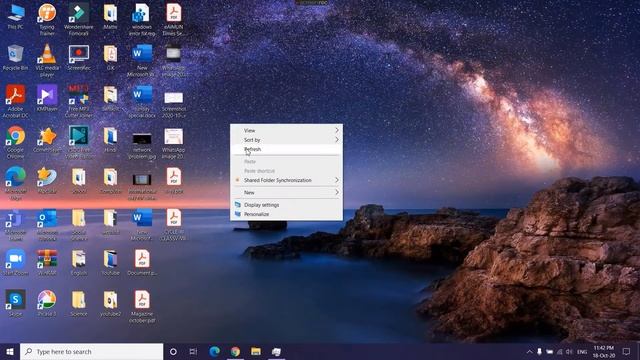Screen dimensions: 640x360
Task: Open Typing Trainer shortcut
Action: 47,20
